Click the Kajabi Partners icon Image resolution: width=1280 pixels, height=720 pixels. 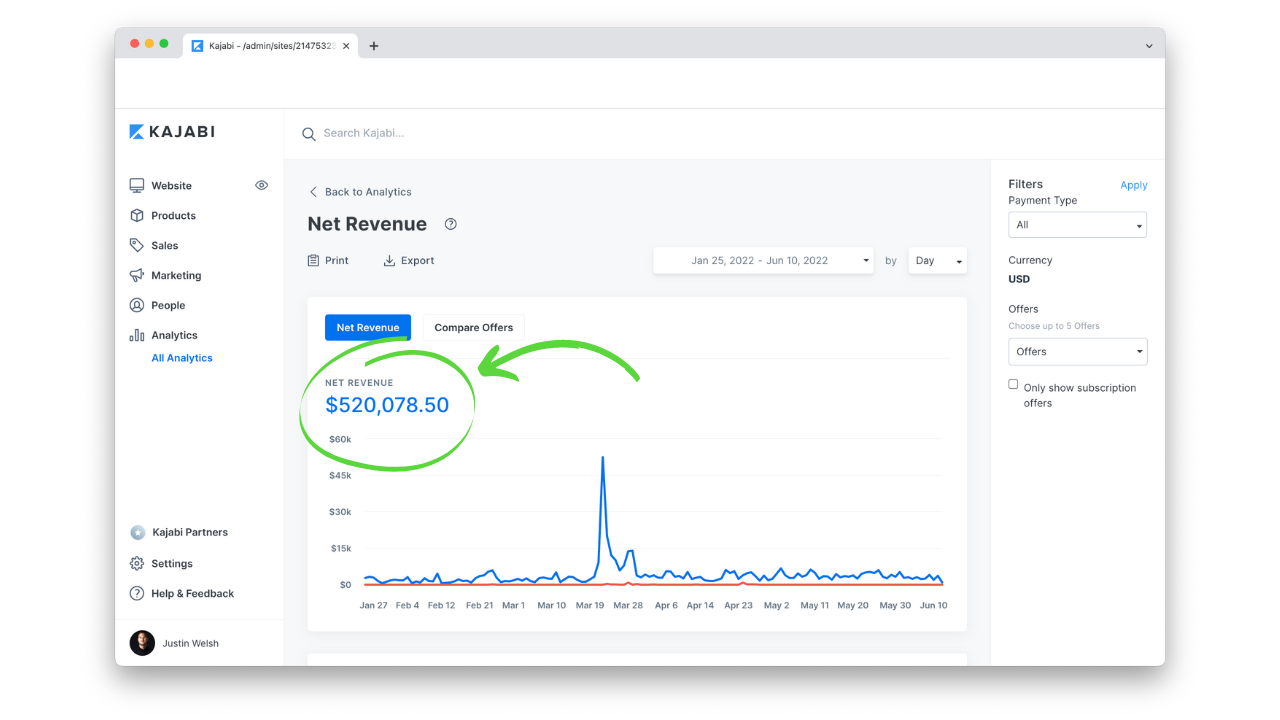(x=138, y=532)
